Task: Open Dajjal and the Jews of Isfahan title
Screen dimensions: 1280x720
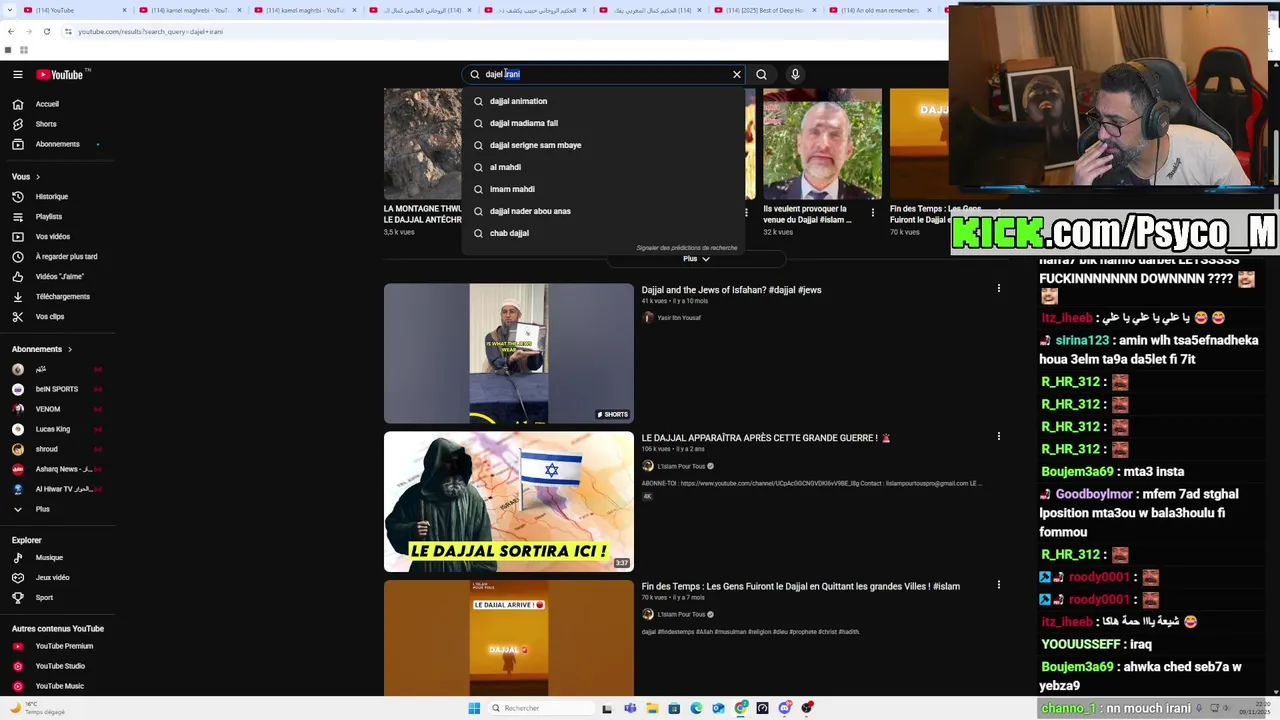Action: pos(731,290)
